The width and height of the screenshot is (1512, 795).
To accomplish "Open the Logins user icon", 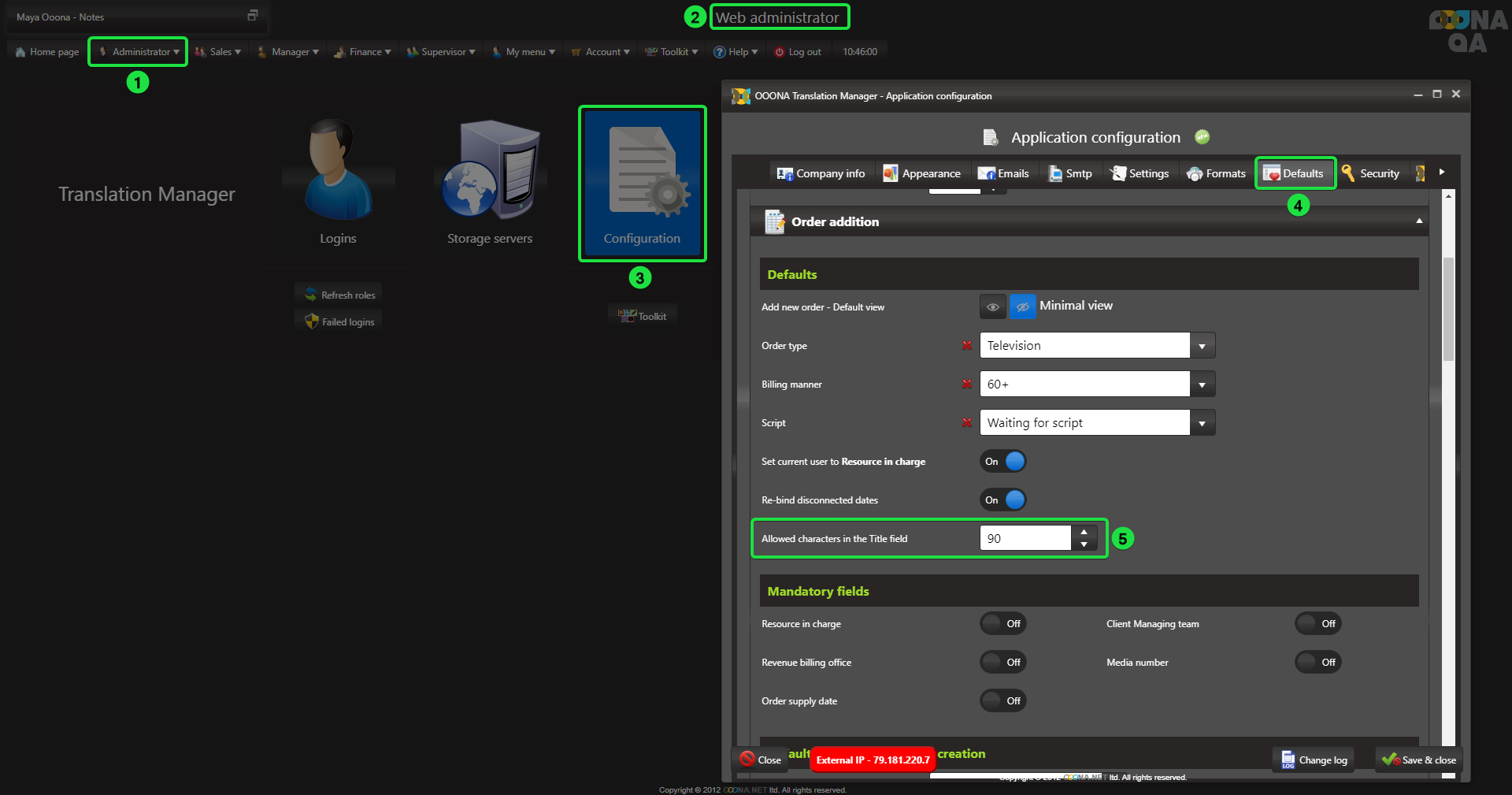I will point(338,171).
